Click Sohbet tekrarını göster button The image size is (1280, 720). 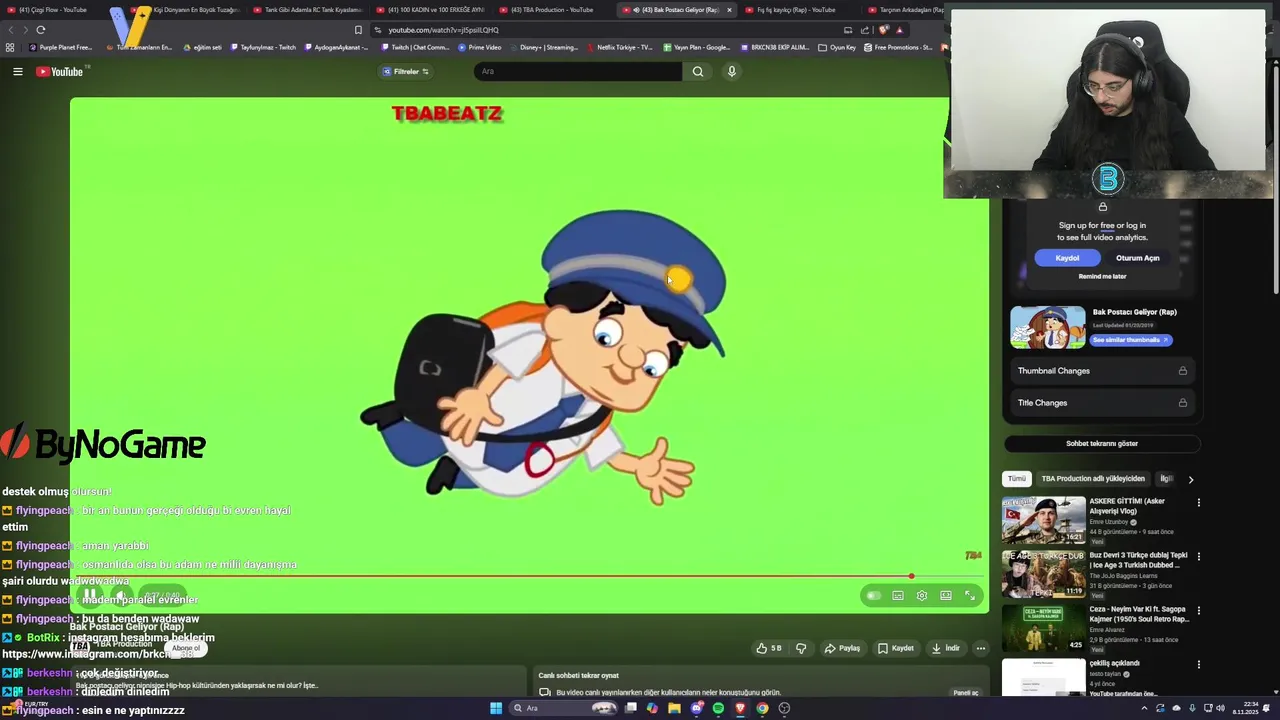[1102, 443]
